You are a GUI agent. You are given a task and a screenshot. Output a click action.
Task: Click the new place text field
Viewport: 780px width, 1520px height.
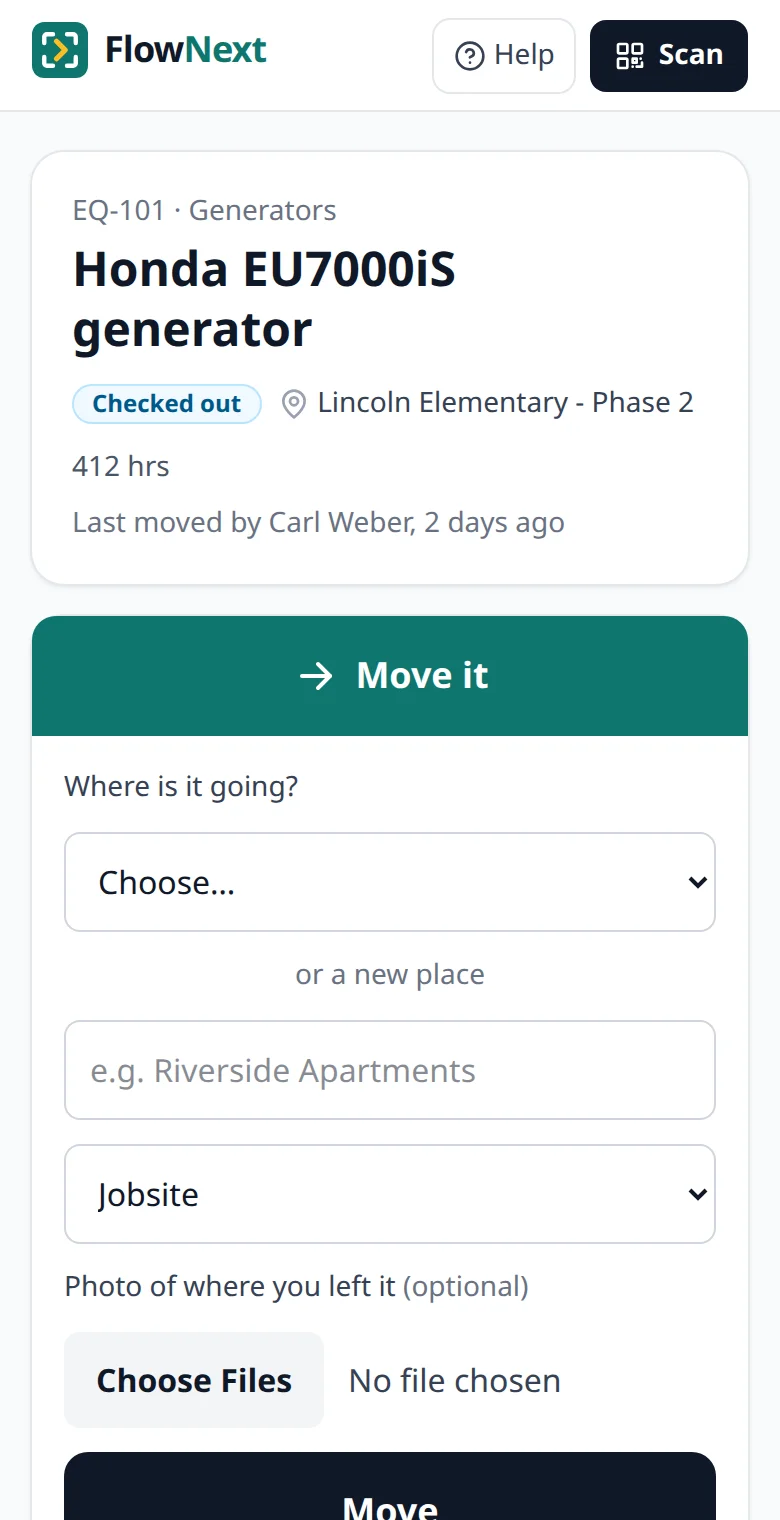(390, 1070)
